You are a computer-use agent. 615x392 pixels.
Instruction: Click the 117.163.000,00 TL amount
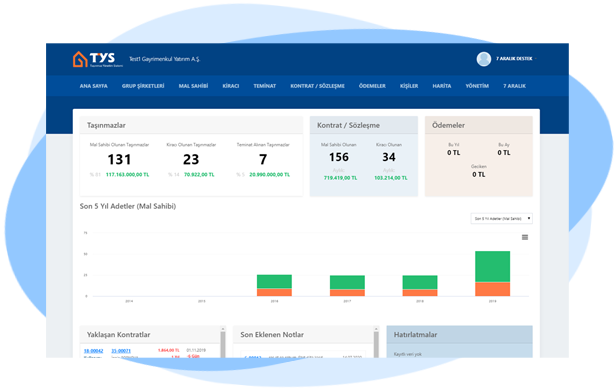(x=127, y=175)
